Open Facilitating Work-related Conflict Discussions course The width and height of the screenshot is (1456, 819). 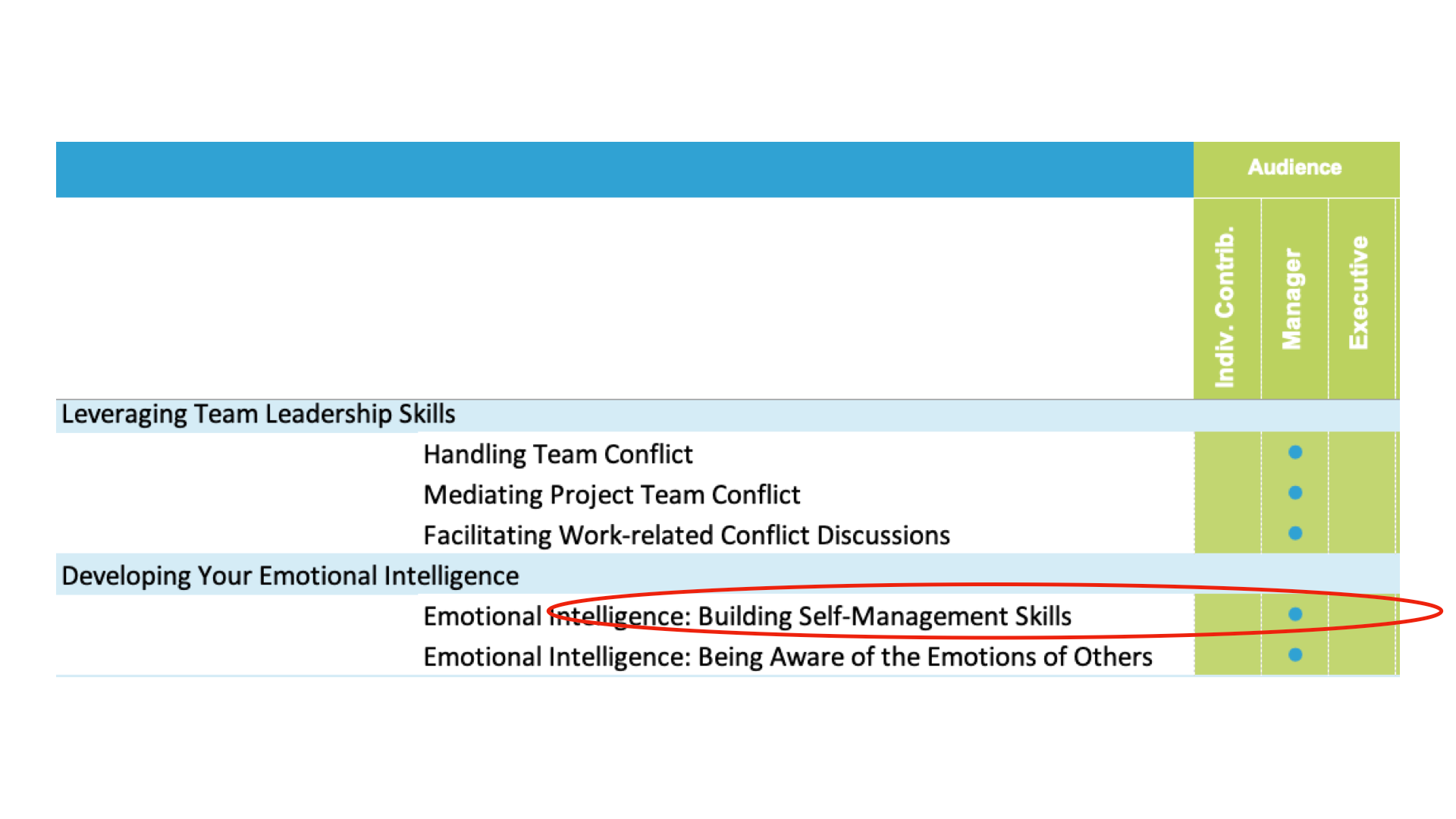coord(686,535)
